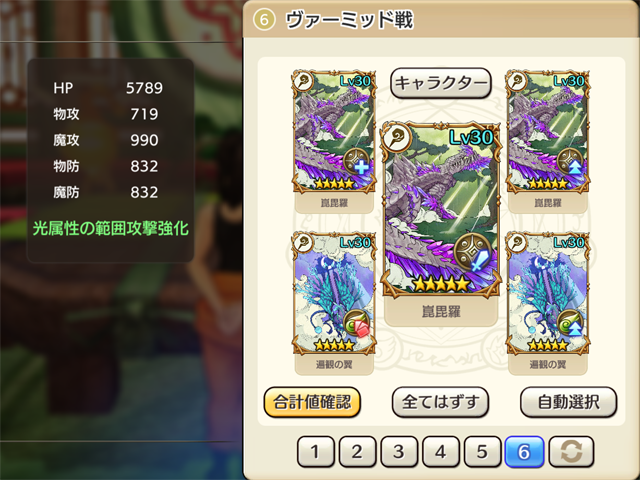The width and height of the screenshot is (640, 480).
Task: Select deck slot 4
Action: [x=440, y=451]
